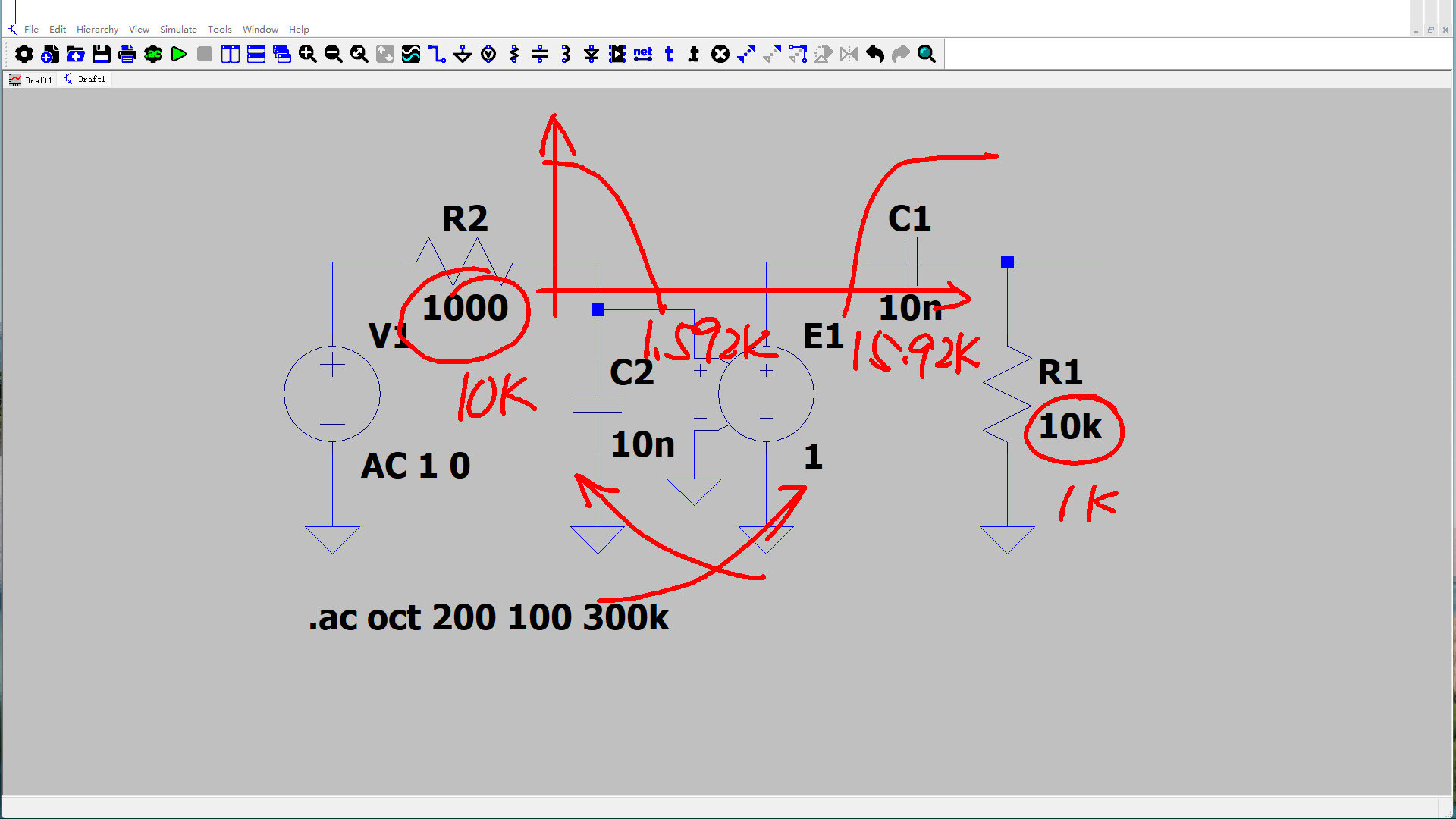Open the Simulate menu
The image size is (1456, 819).
pyautogui.click(x=178, y=29)
